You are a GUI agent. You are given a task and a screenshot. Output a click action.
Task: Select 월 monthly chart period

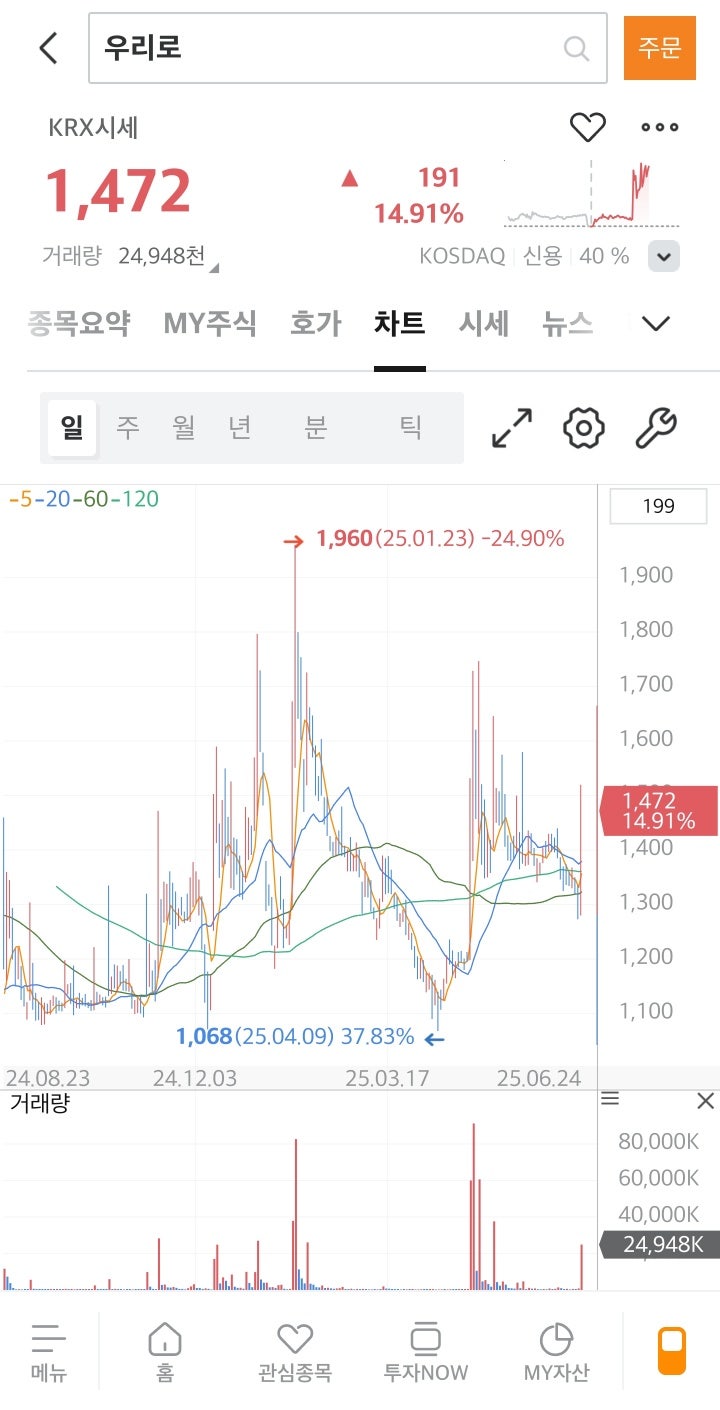(184, 428)
